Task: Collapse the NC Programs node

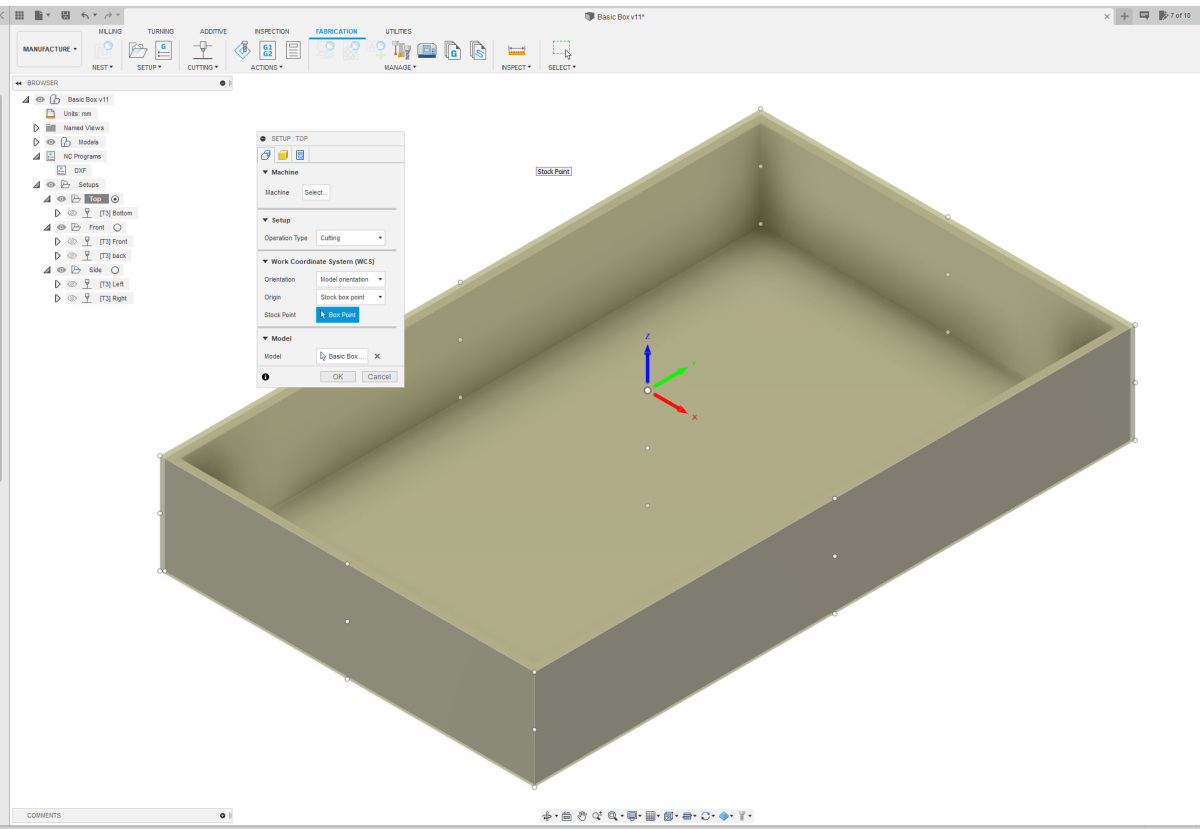Action: tap(36, 156)
